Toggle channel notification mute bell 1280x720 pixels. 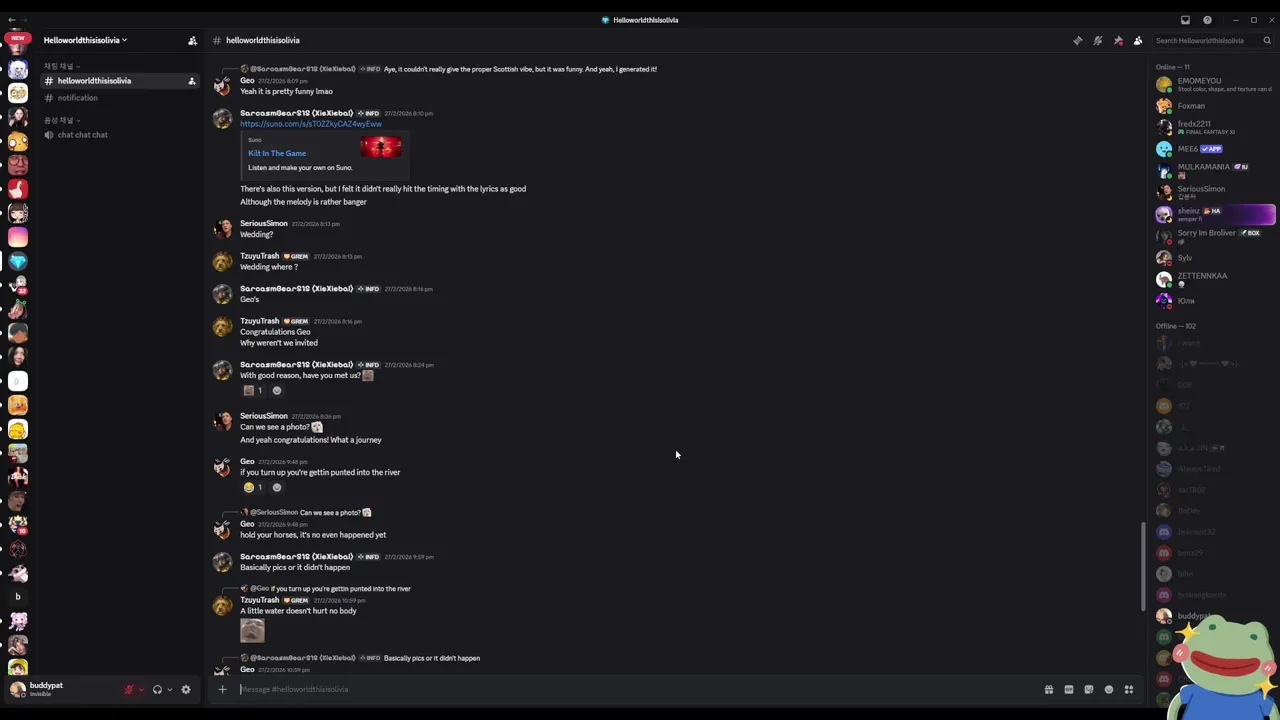[x=1097, y=41]
